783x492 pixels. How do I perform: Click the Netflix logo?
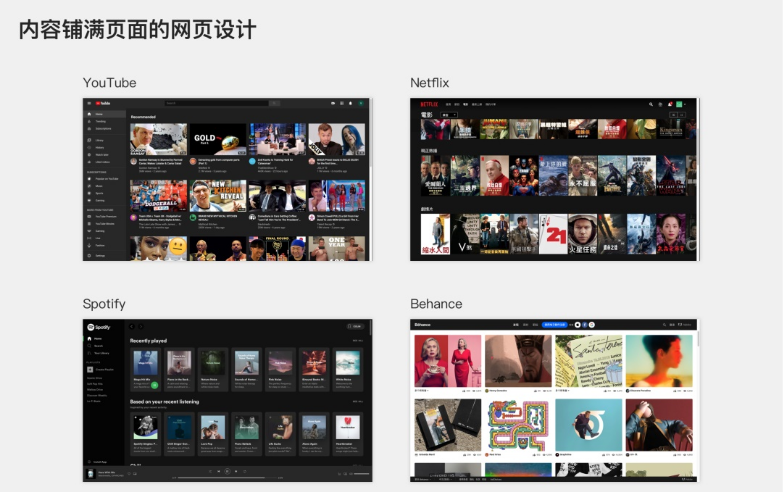429,104
